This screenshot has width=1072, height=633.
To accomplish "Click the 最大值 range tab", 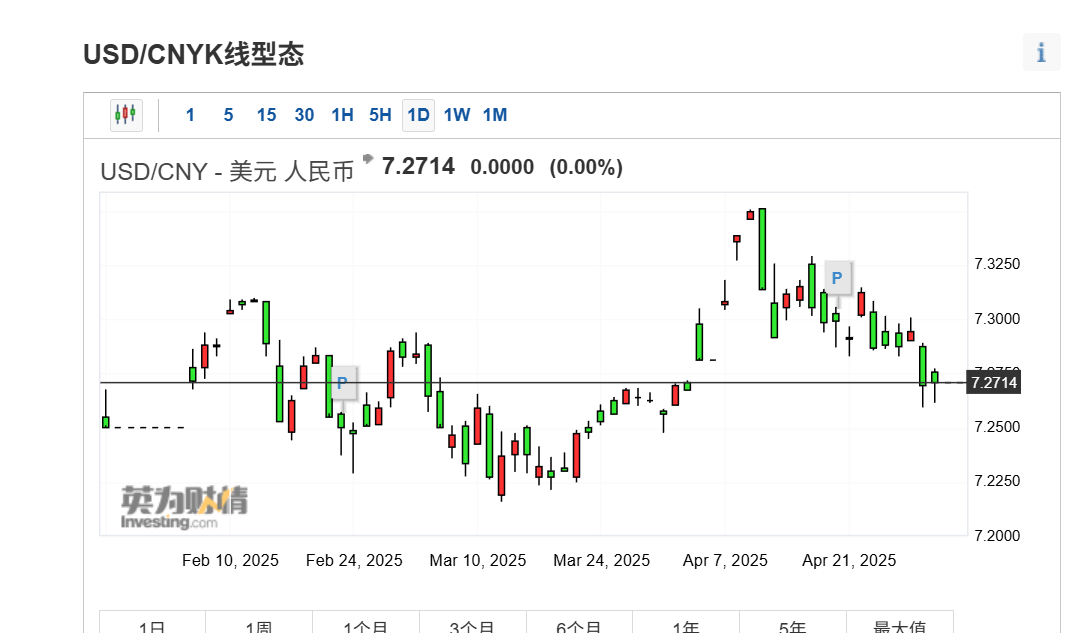I will tap(899, 624).
